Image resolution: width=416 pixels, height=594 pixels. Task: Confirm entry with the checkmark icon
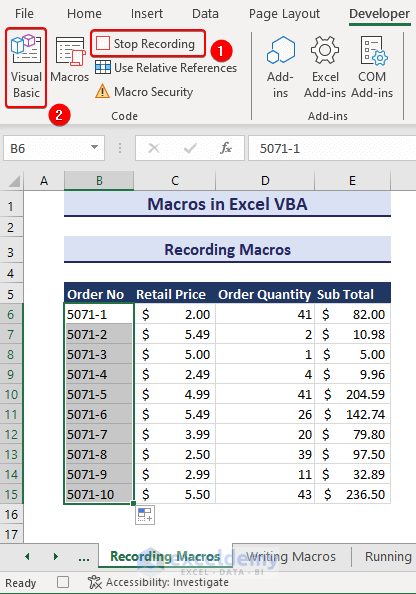pyautogui.click(x=190, y=148)
